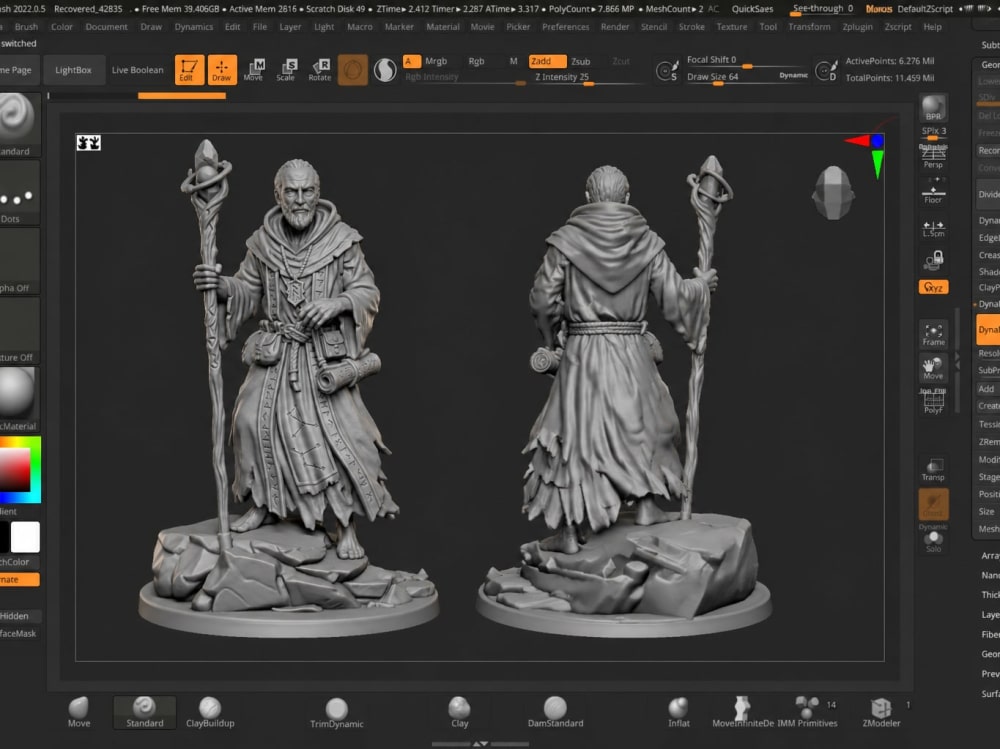Screen dimensions: 1000x749
Task: Click the lock camera icon
Action: [x=933, y=259]
